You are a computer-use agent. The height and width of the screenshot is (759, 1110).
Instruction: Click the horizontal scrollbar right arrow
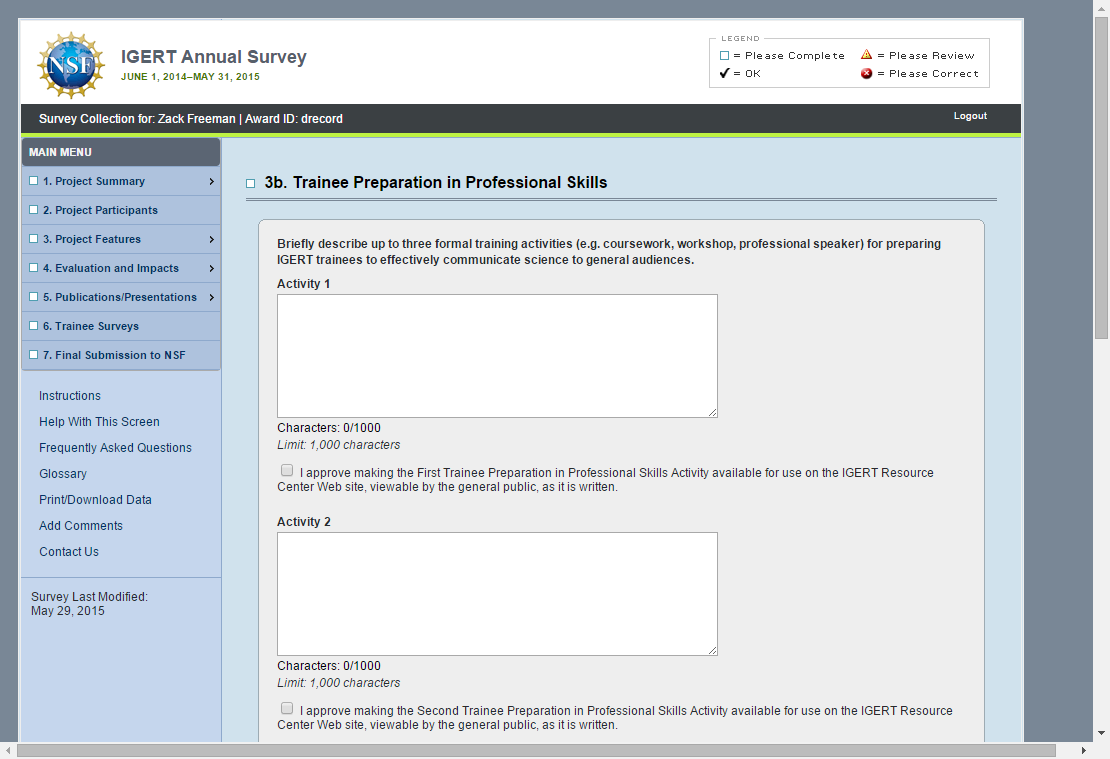(1083, 750)
